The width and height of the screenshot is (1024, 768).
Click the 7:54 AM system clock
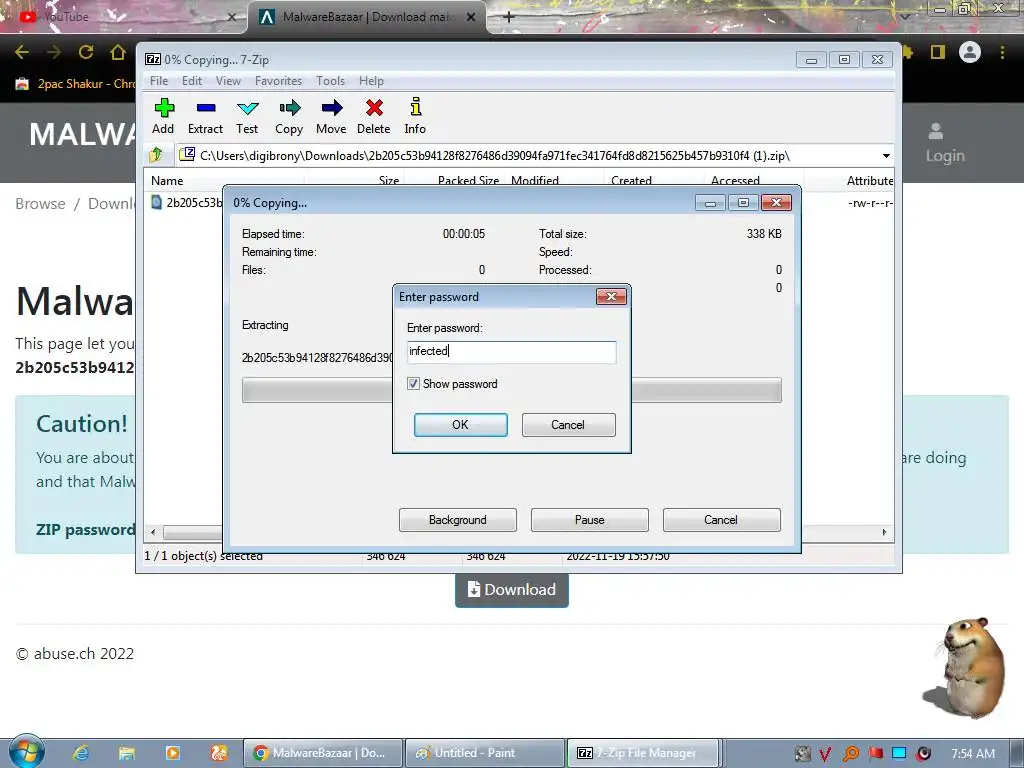[973, 754]
